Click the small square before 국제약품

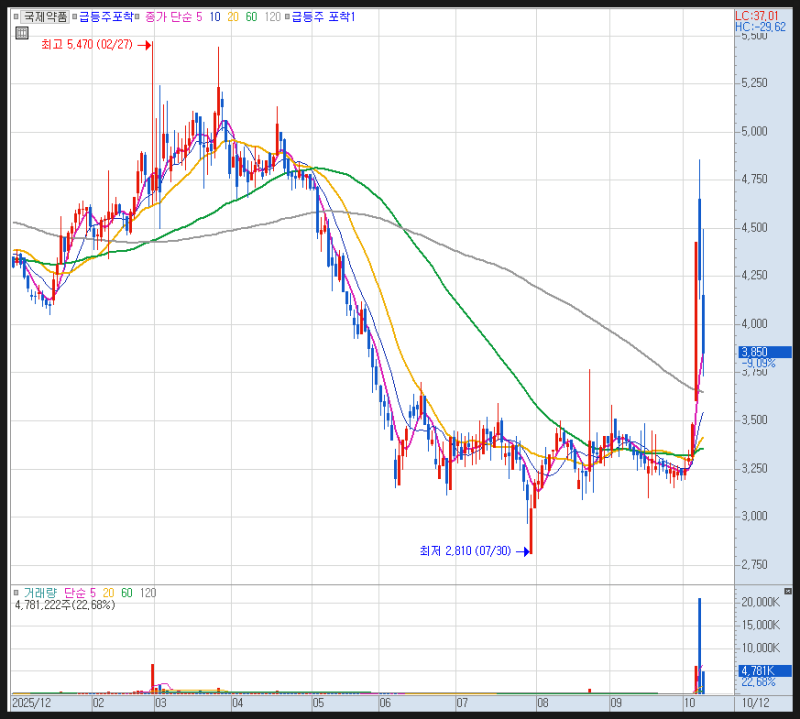[16, 17]
